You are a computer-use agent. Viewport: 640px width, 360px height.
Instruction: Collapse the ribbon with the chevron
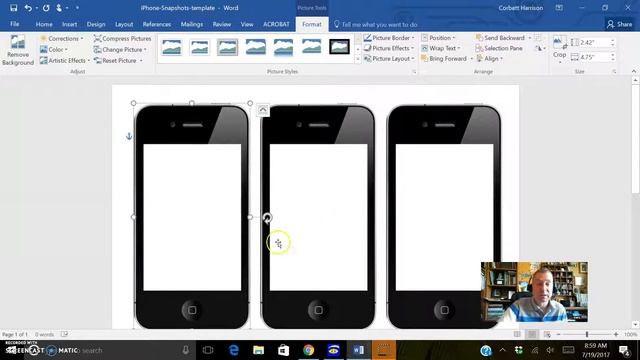click(633, 71)
